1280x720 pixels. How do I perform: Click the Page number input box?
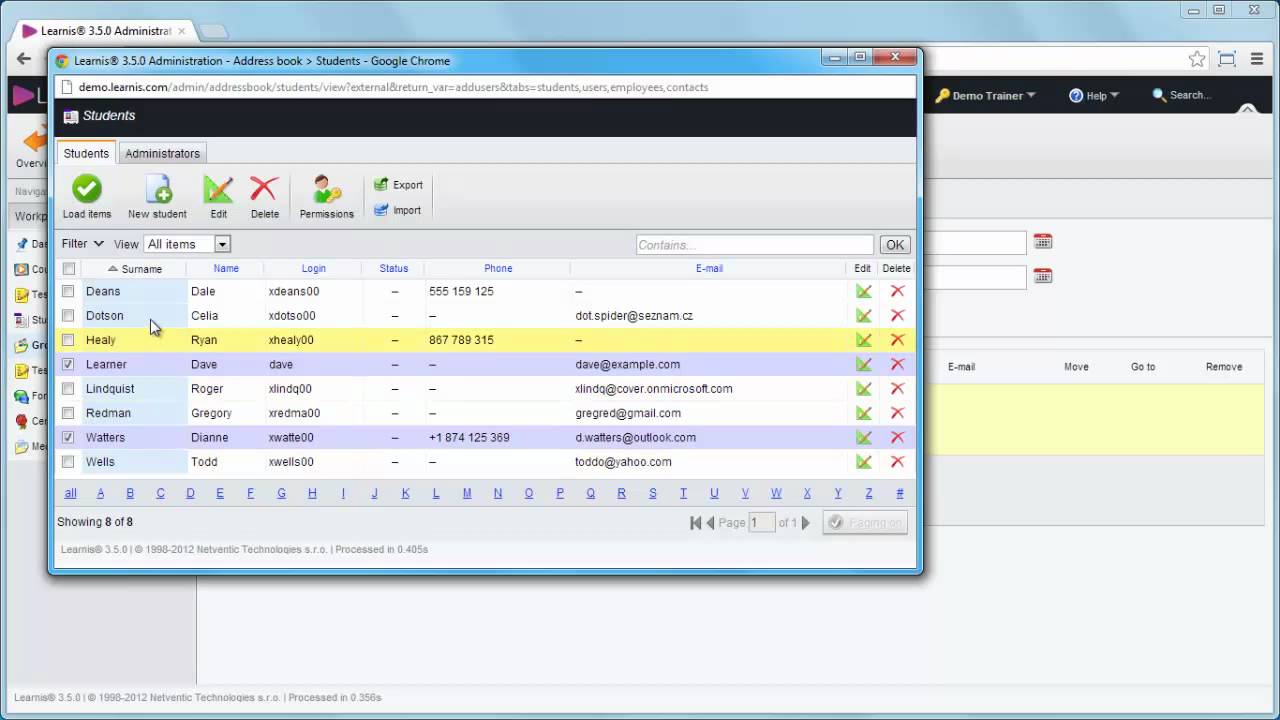(x=762, y=522)
